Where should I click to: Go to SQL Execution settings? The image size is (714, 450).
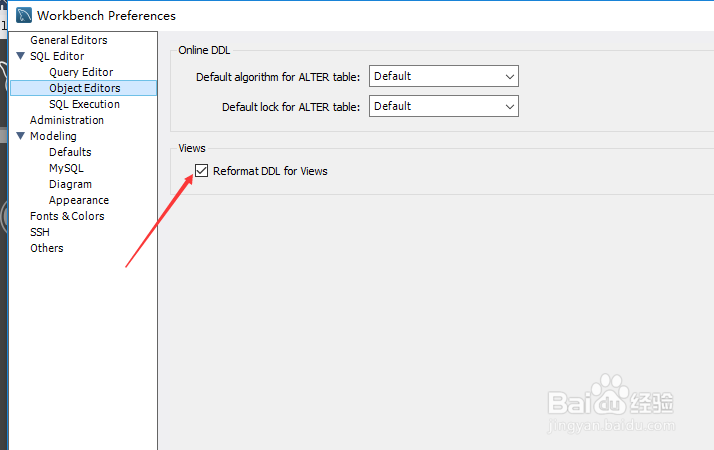pos(84,104)
